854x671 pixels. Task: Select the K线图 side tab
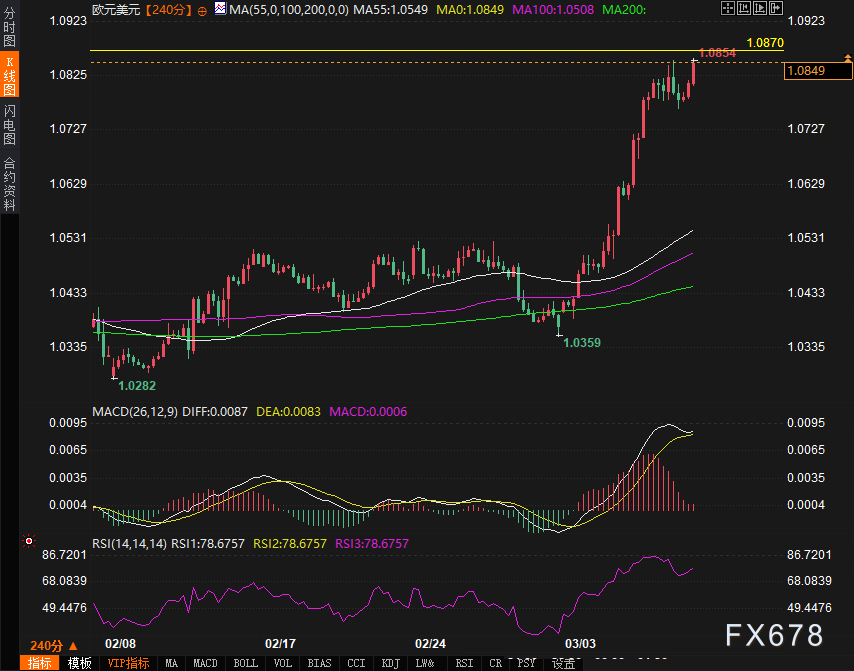coord(9,75)
